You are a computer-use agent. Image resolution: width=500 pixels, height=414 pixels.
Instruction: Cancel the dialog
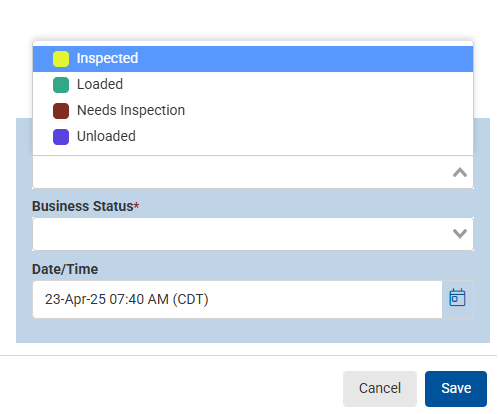380,388
